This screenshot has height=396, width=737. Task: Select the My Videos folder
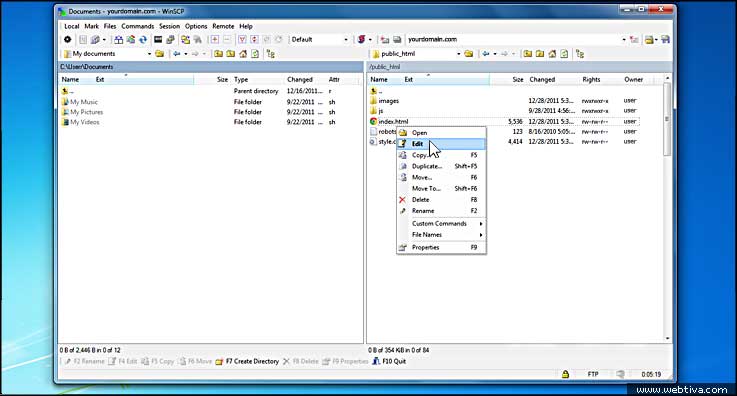85,122
